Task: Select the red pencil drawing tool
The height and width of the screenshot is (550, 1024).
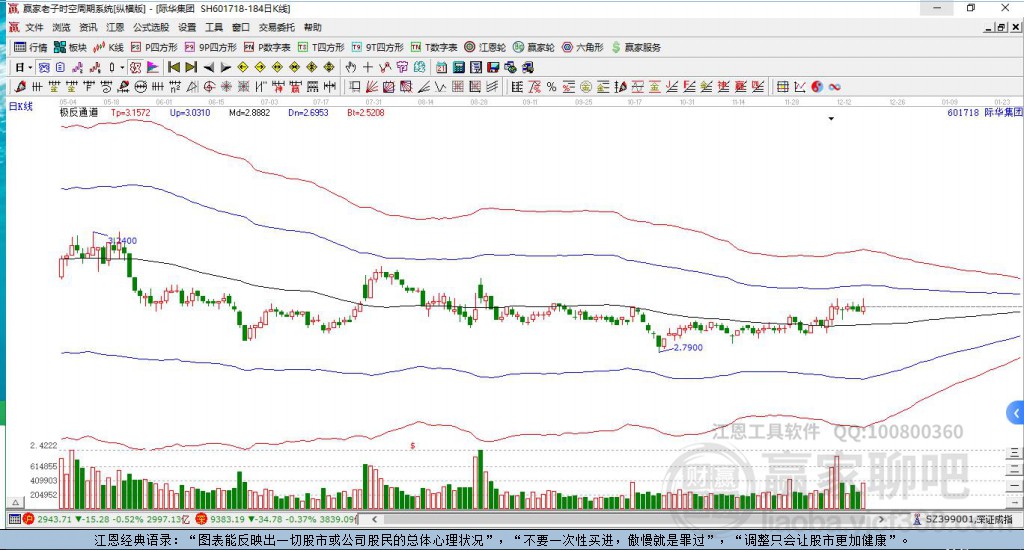Action: [x=20, y=87]
